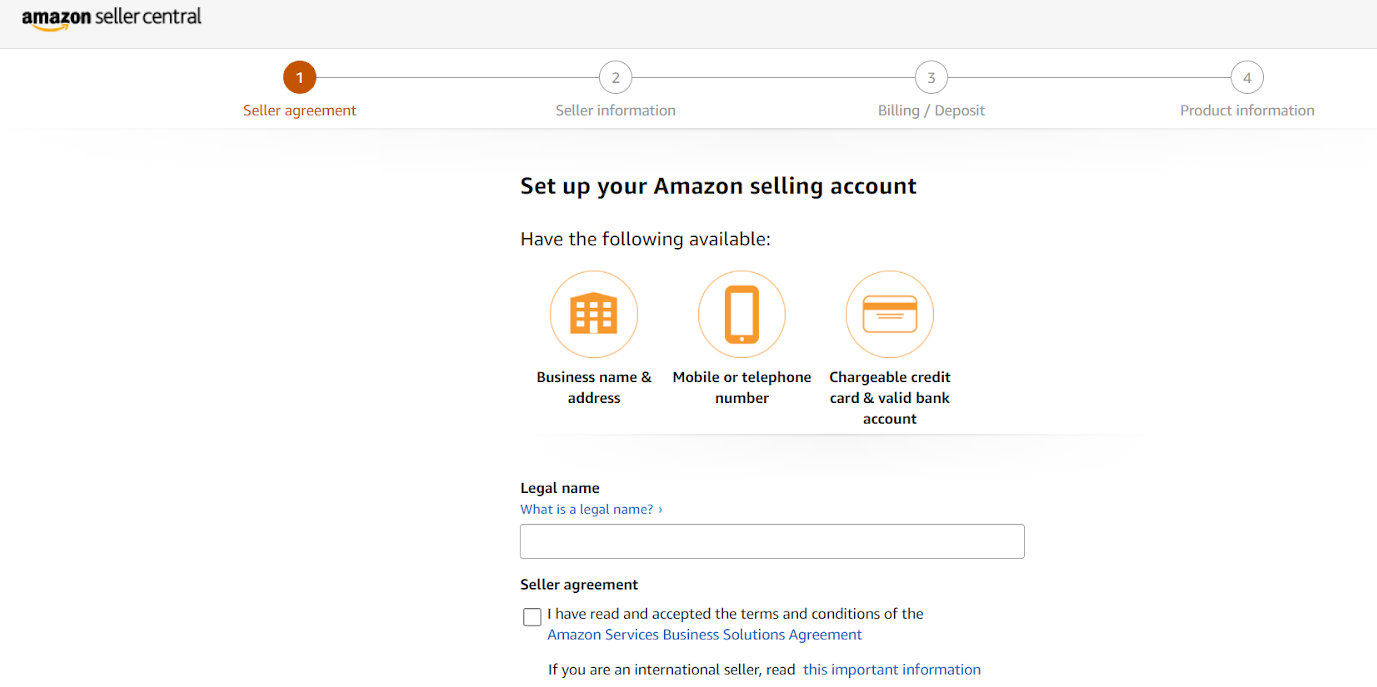Click the mobile phone icon
The width and height of the screenshot is (1377, 687).
point(742,314)
